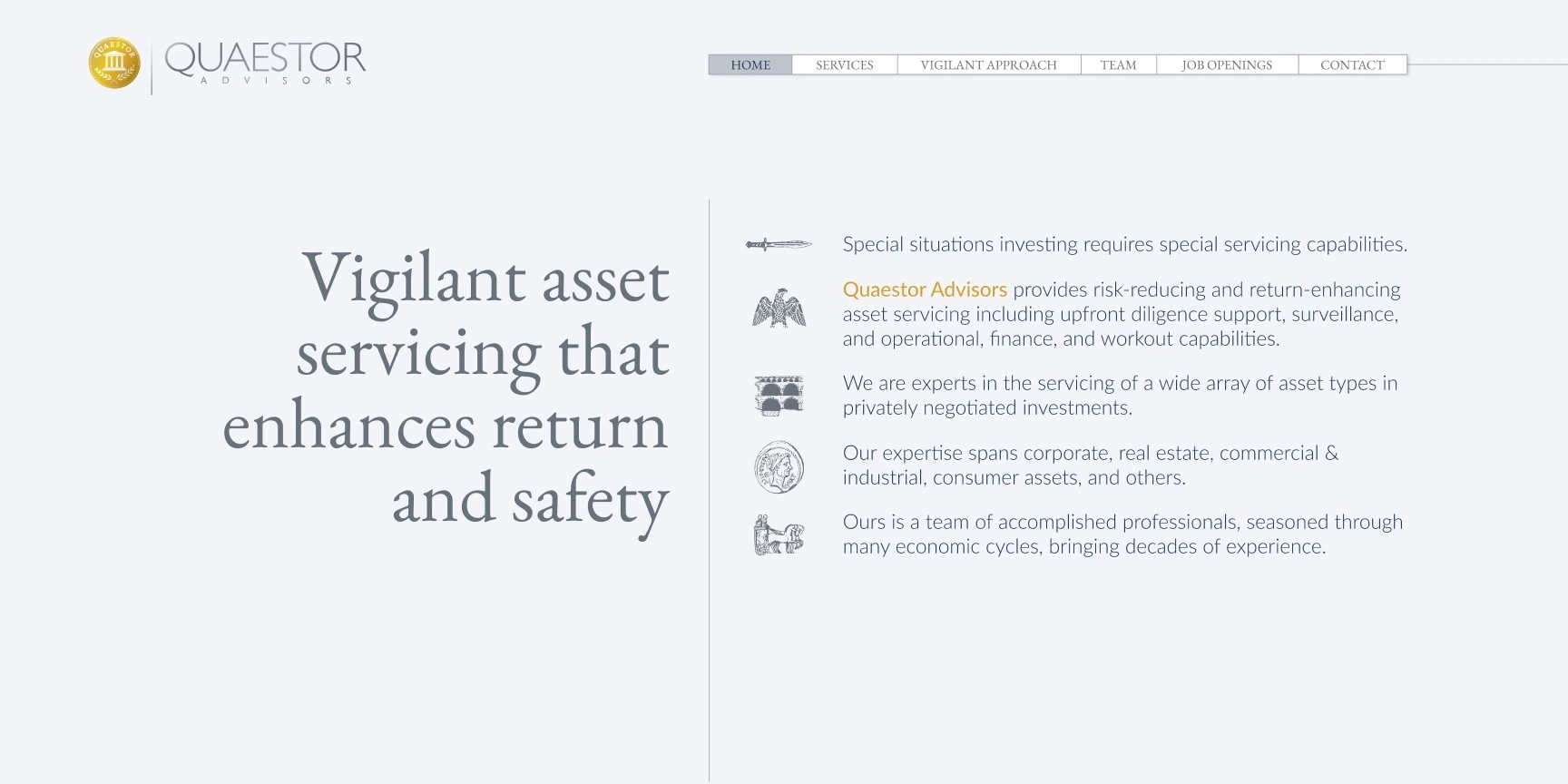Open the Vigilant Approach page
Viewport: 1568px width, 784px height.
click(988, 65)
